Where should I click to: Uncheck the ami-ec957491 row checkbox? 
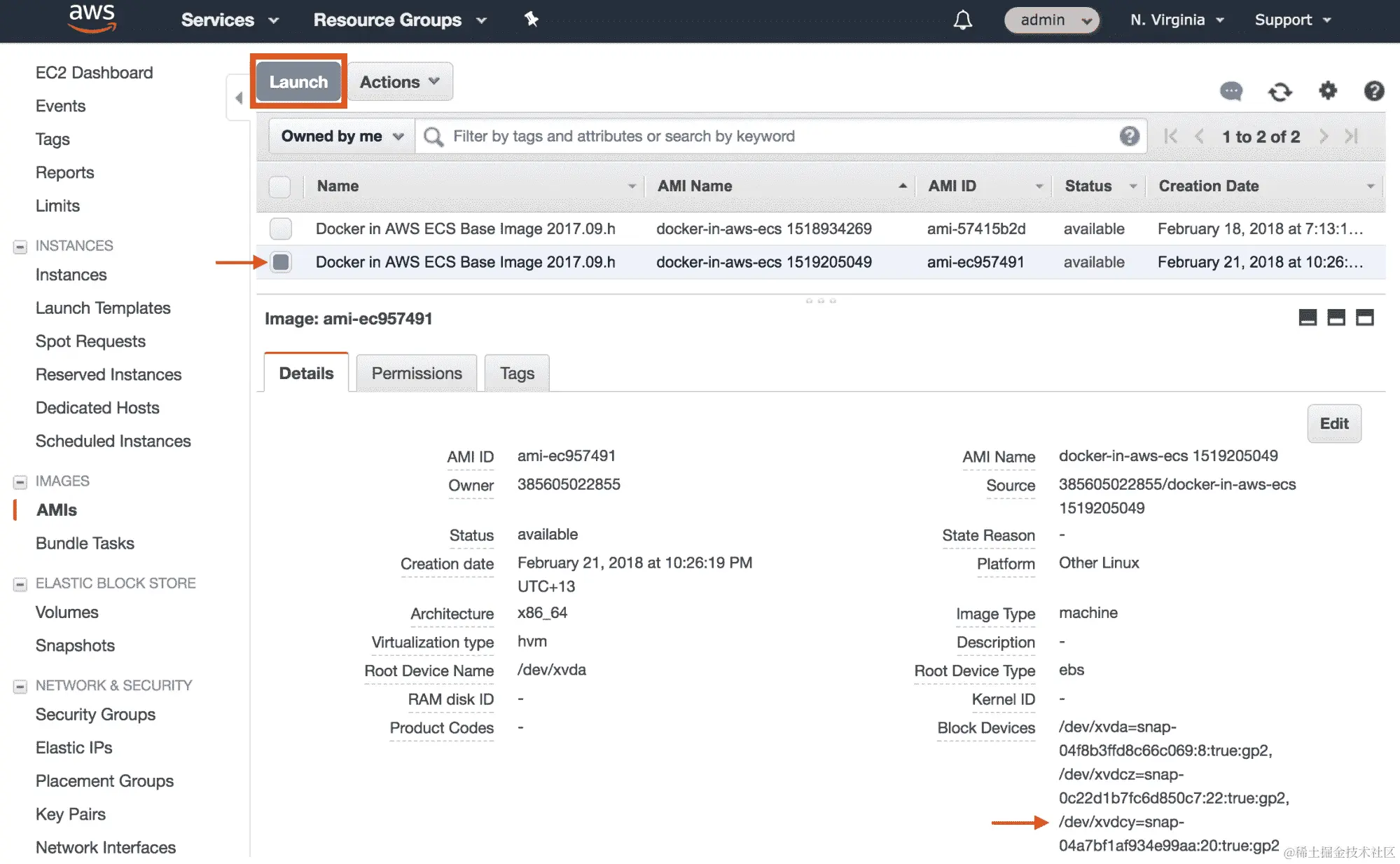tap(281, 262)
